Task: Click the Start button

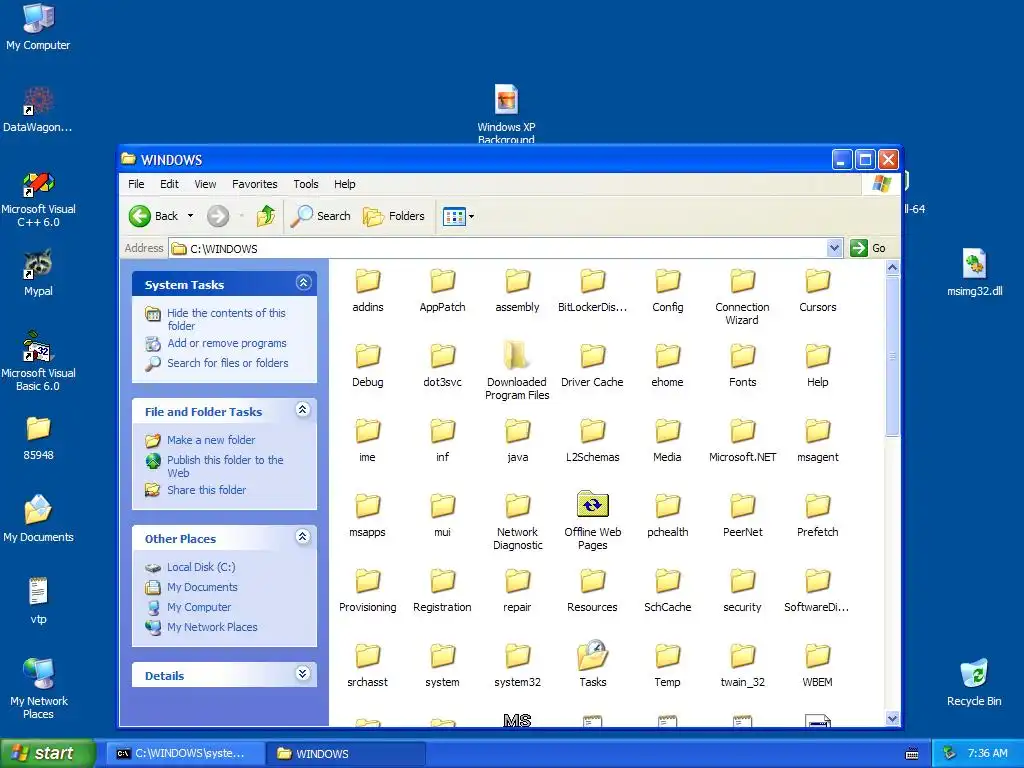Action: [x=47, y=753]
